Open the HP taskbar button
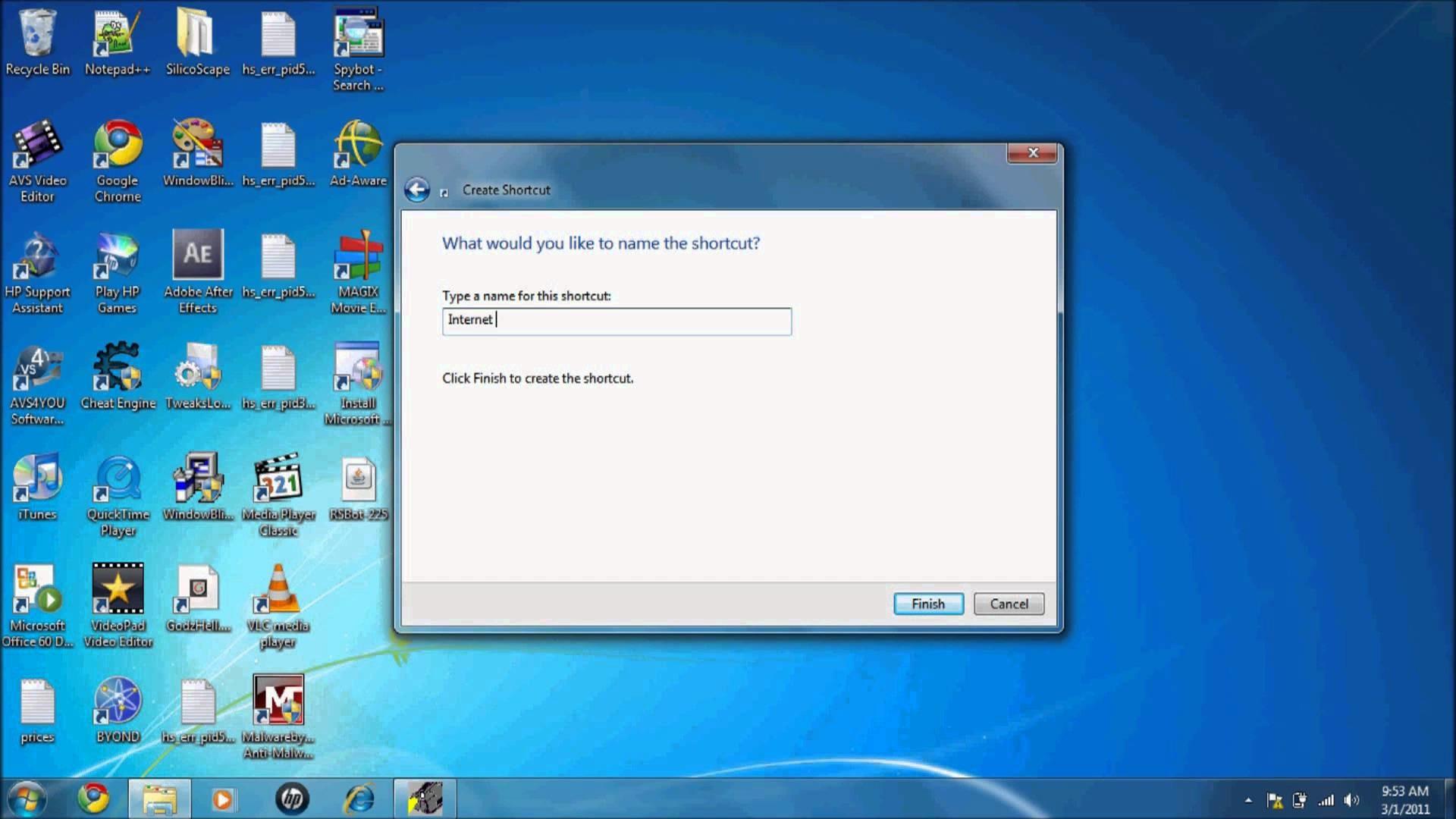The height and width of the screenshot is (819, 1456). [x=292, y=799]
